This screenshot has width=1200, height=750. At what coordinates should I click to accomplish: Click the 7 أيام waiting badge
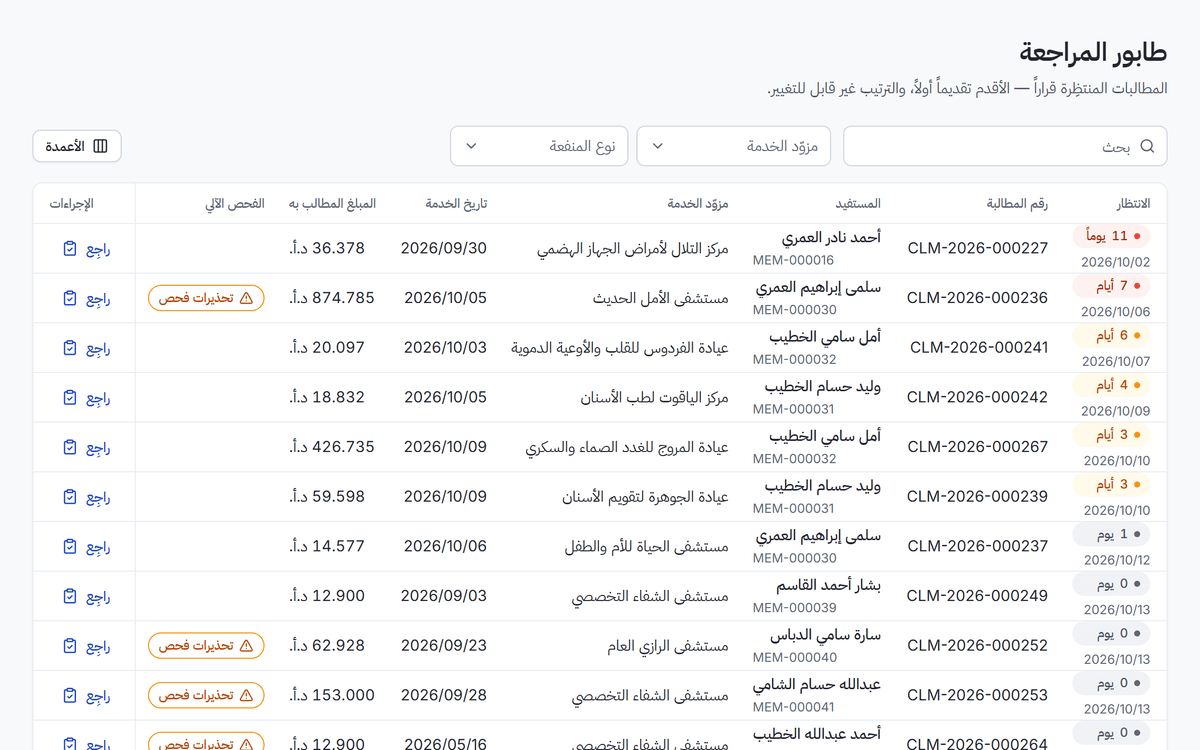pyautogui.click(x=1111, y=286)
